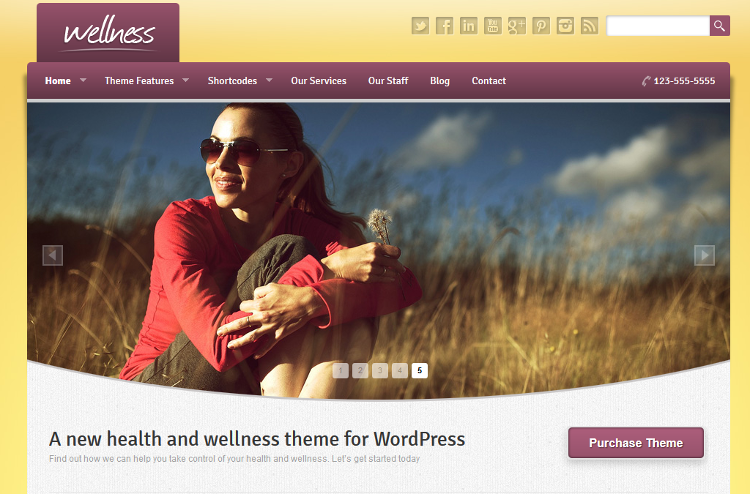Expand the Theme Features dropdown arrow
The width and height of the screenshot is (750, 494).
pyautogui.click(x=186, y=80)
